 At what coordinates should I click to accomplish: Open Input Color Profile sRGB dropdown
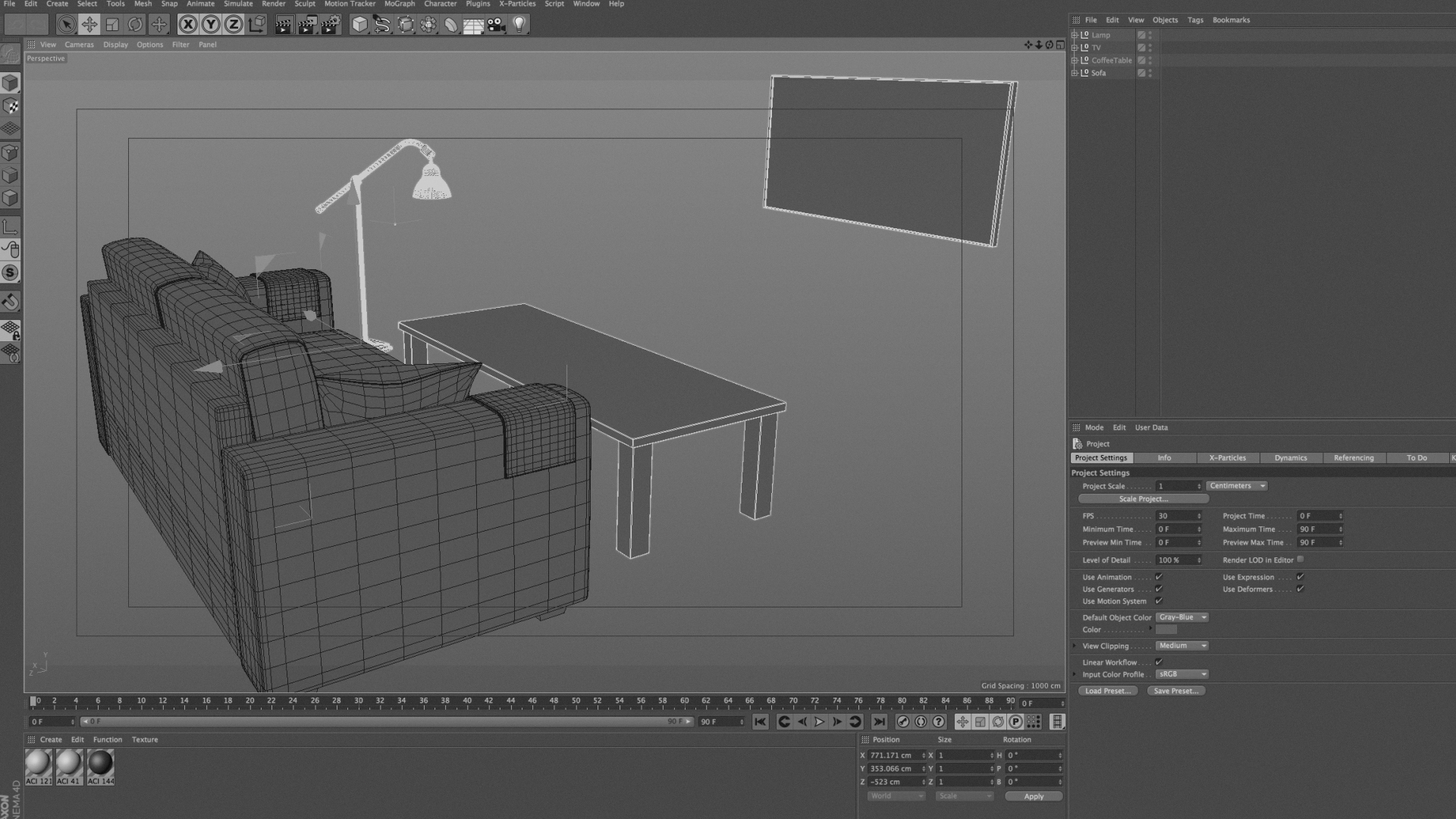(1181, 674)
